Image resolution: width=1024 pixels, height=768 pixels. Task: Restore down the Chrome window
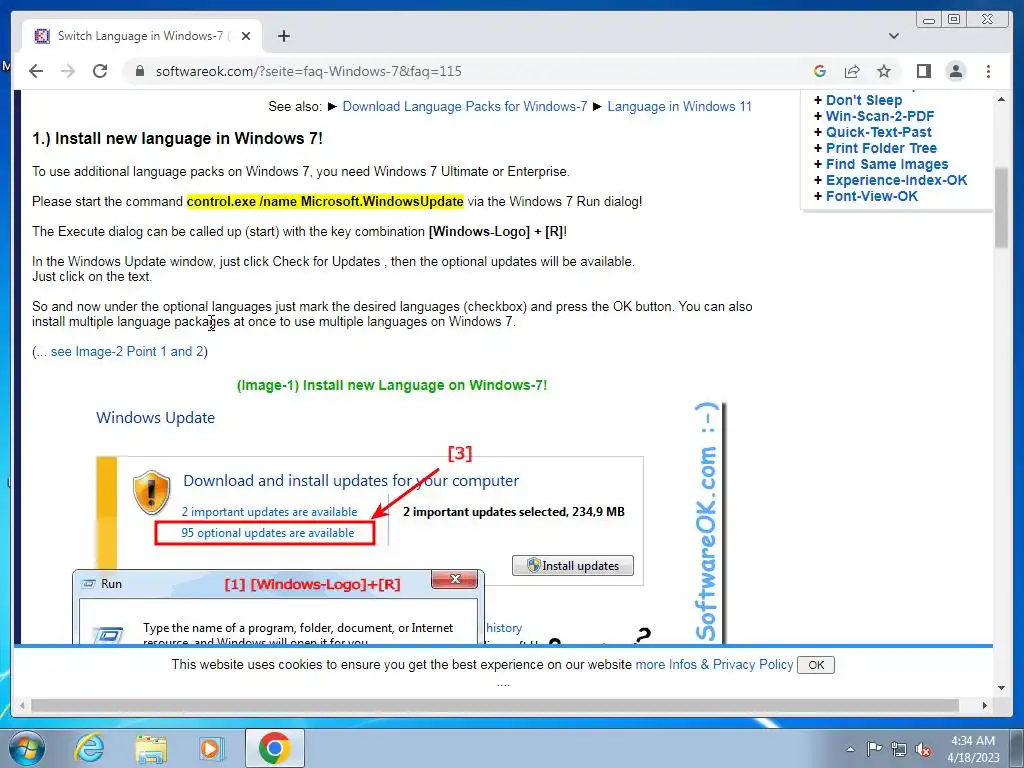click(x=953, y=20)
